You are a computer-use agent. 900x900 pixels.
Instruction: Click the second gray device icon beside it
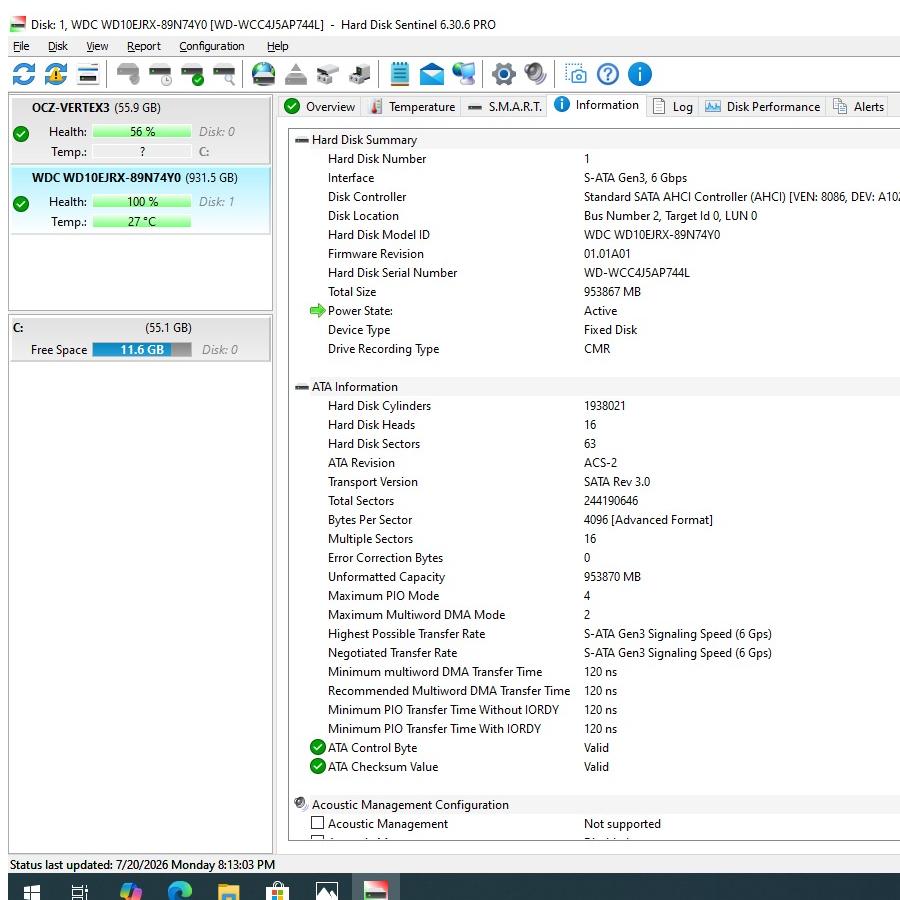(x=360, y=74)
